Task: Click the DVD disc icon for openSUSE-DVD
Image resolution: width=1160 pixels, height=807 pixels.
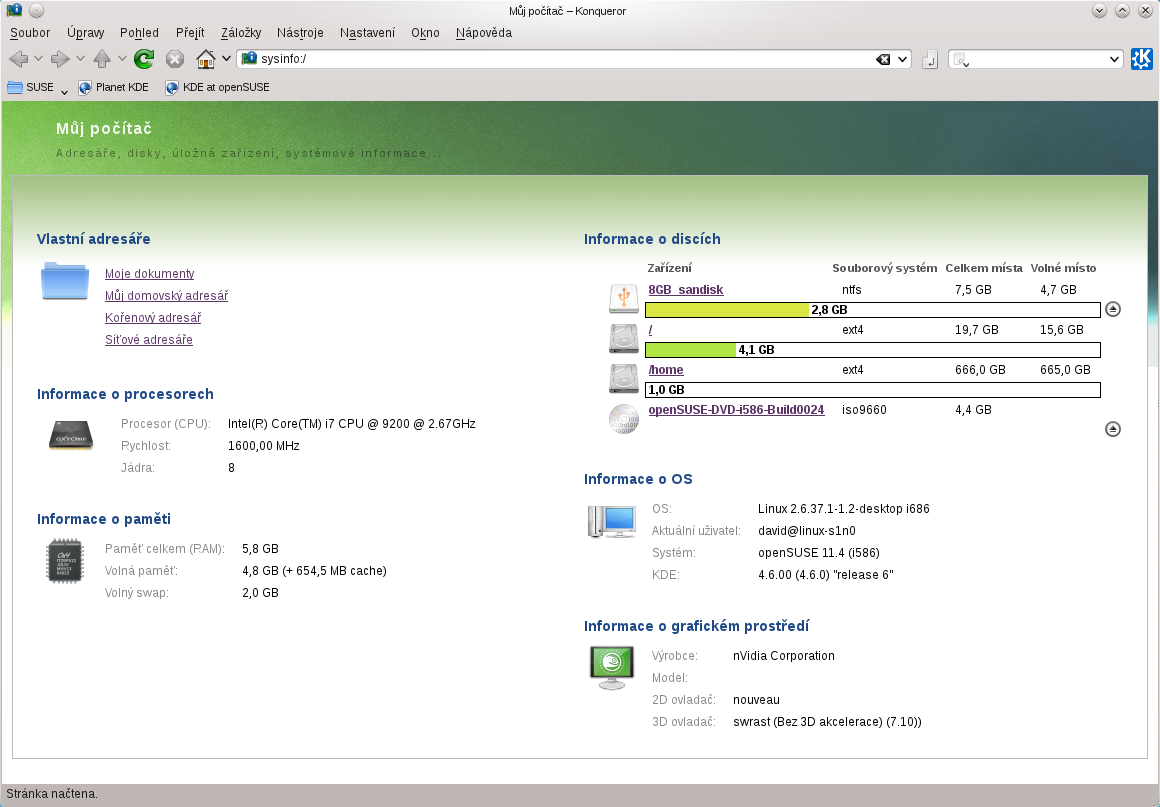Action: tap(624, 419)
